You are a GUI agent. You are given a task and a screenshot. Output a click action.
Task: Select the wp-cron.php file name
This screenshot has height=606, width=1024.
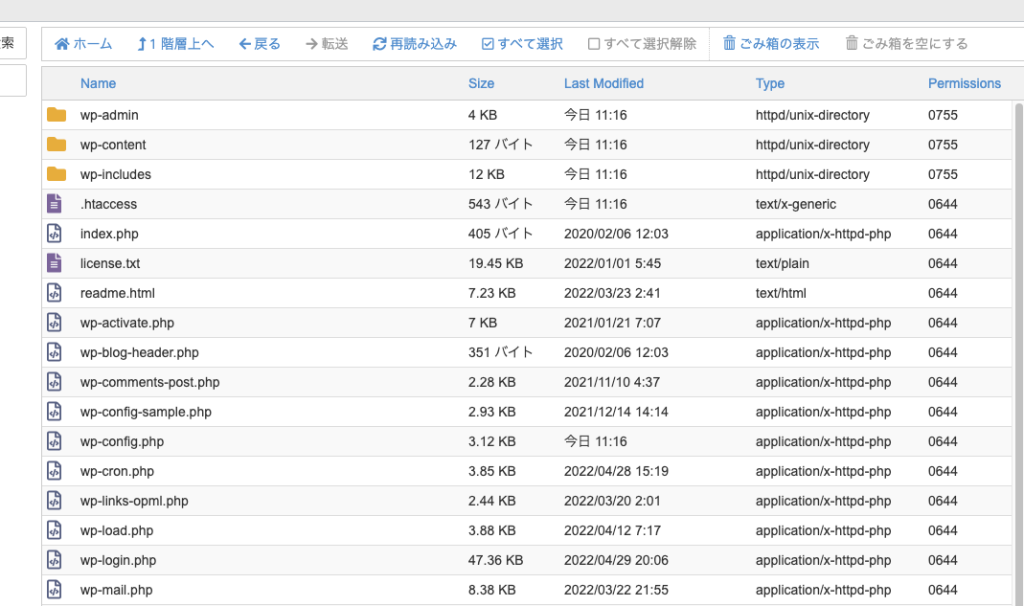(117, 471)
